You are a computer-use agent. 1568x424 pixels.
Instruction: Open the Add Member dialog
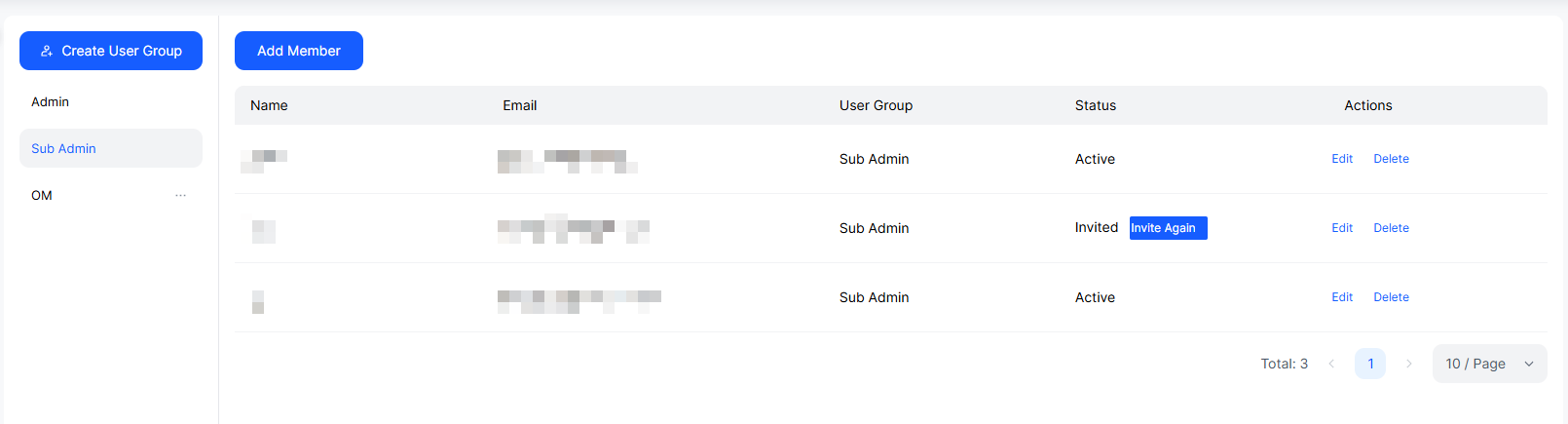pos(299,51)
